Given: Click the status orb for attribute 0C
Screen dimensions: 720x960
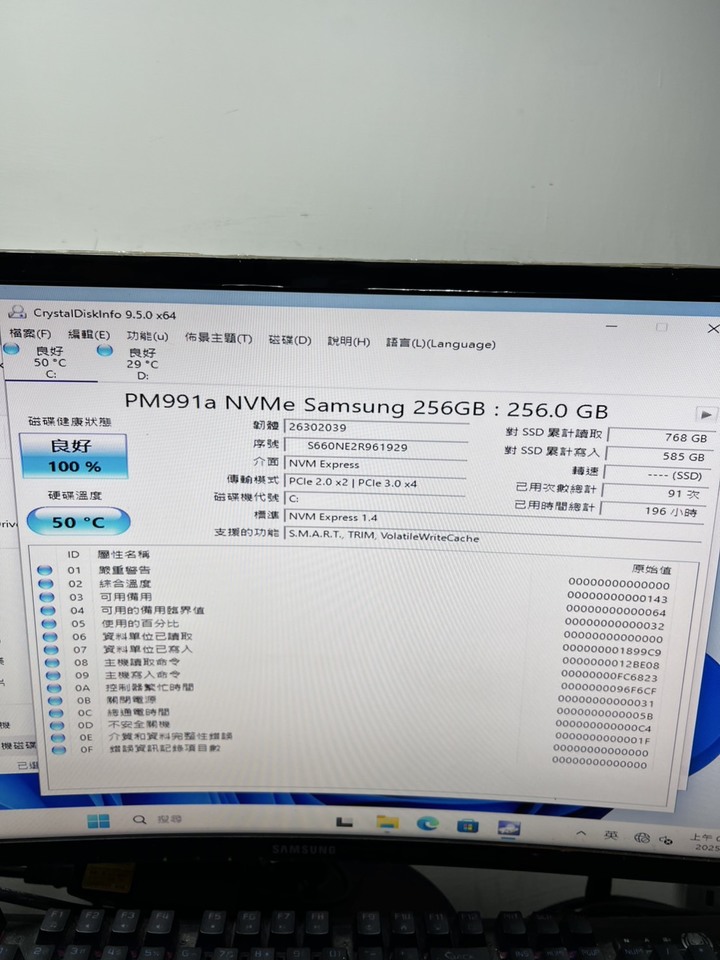Looking at the screenshot, I should 56,713.
